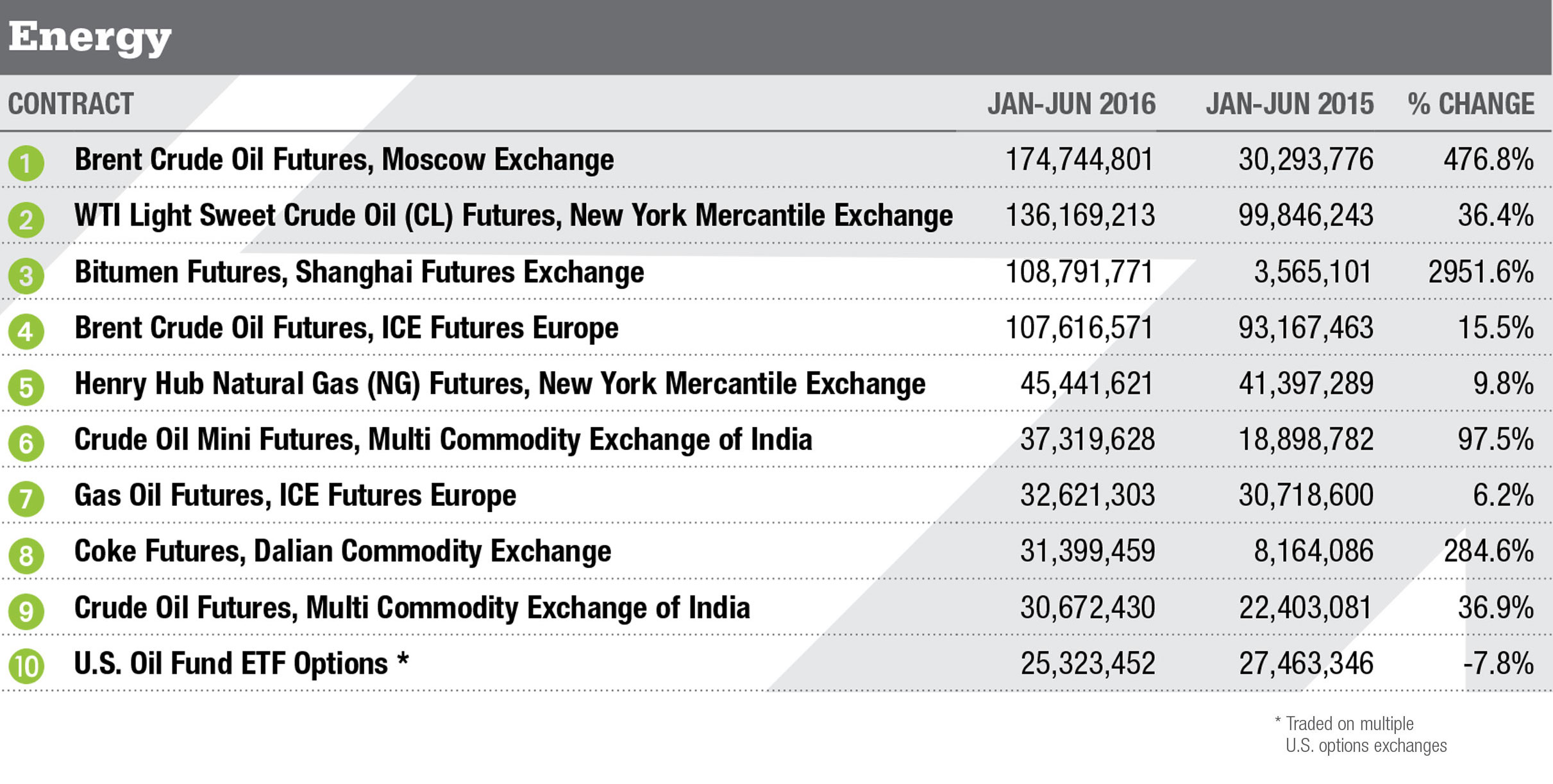Click the green number 1 rank badge
The width and height of the screenshot is (1553, 784).
26,163
